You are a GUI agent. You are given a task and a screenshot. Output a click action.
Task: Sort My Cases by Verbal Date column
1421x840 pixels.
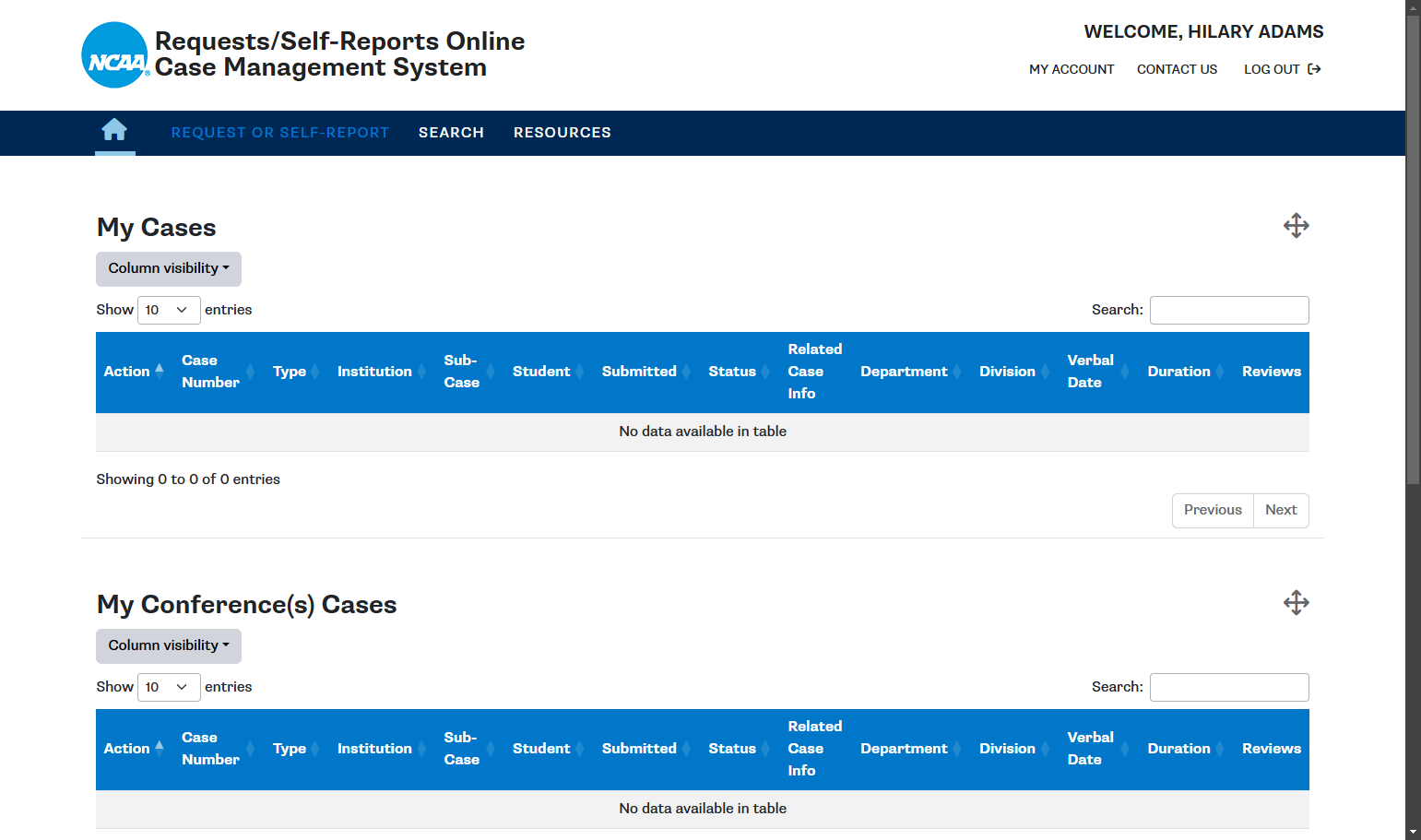pyautogui.click(x=1099, y=372)
